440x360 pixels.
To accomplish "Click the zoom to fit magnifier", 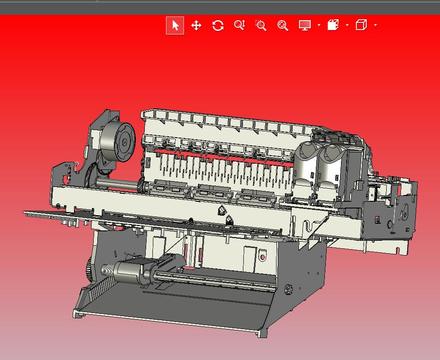I will [x=283, y=25].
